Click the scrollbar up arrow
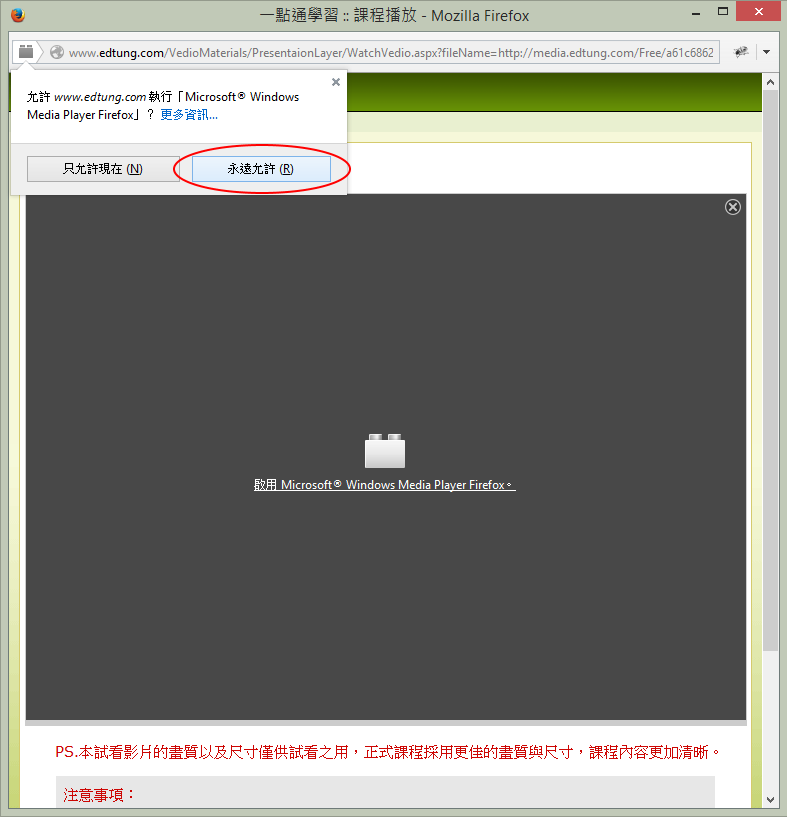787x817 pixels. pyautogui.click(x=770, y=80)
